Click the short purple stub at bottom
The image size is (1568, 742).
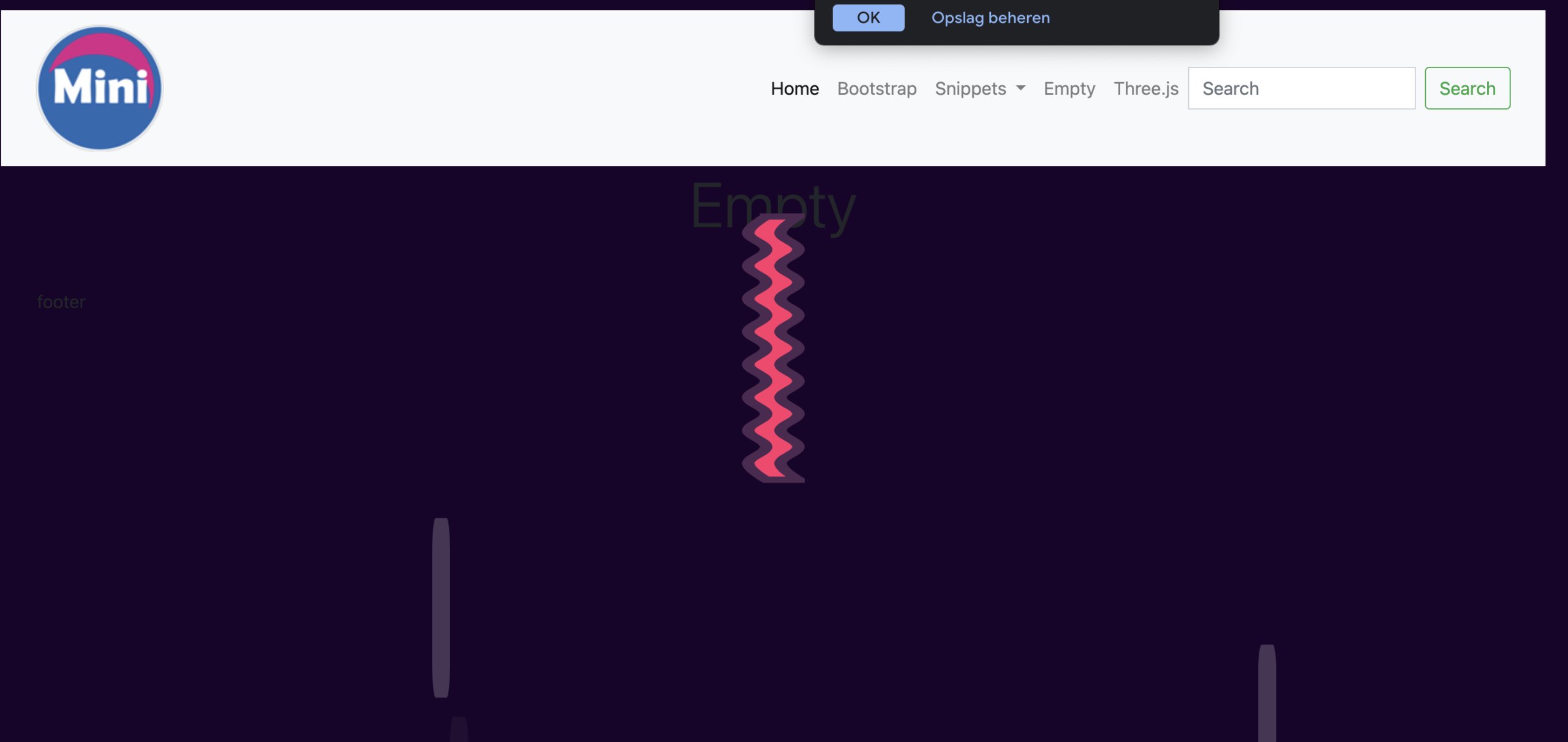(x=459, y=729)
